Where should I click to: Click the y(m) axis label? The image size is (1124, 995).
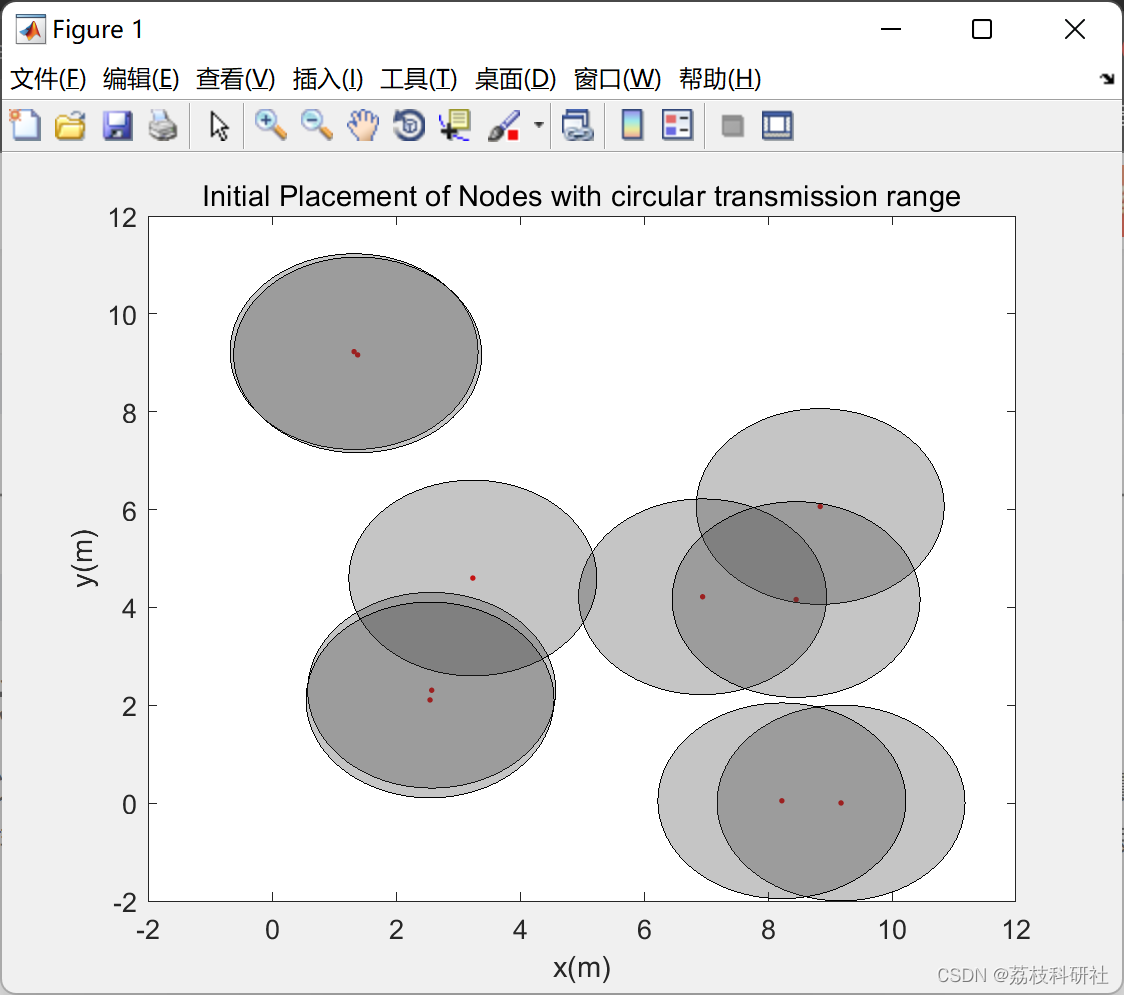[x=84, y=558]
